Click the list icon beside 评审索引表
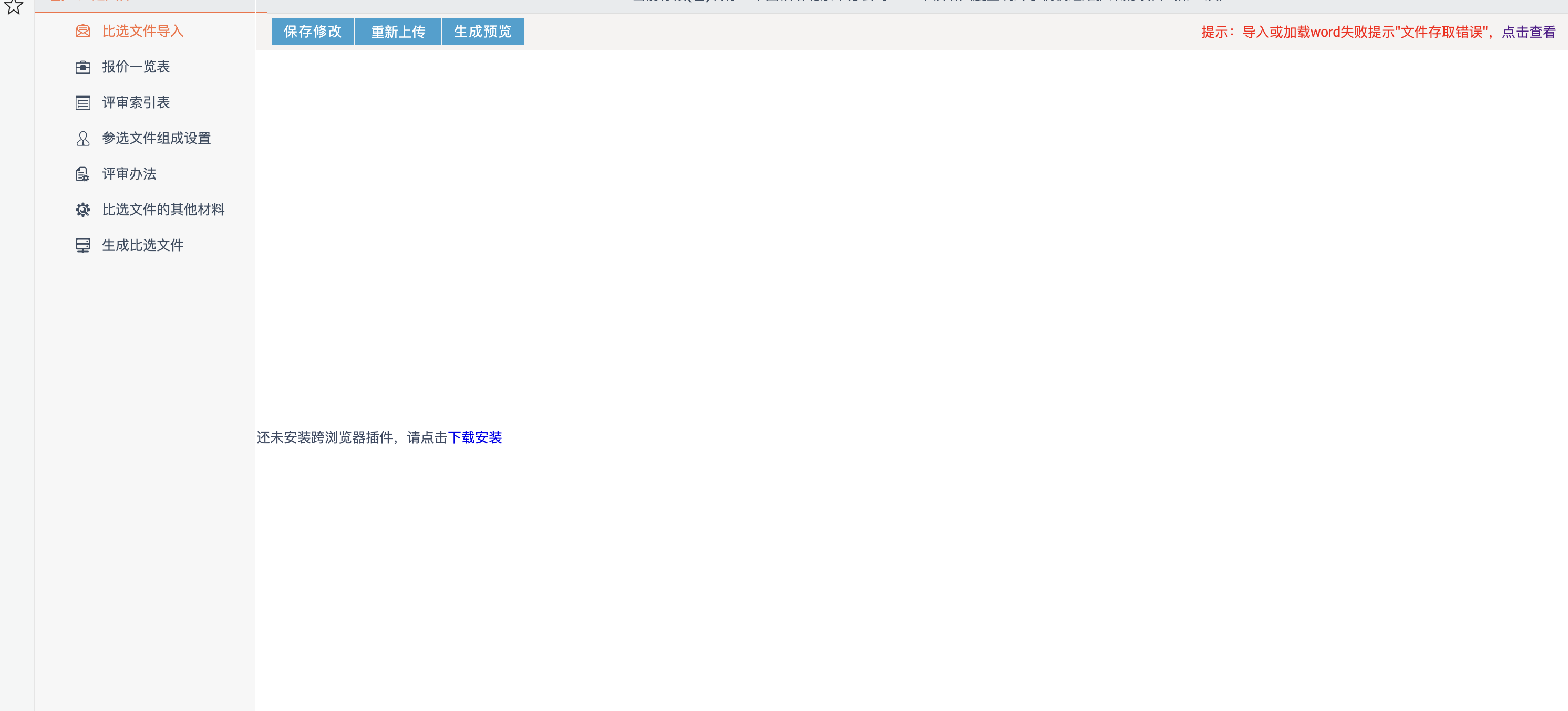The image size is (1568, 711). point(83,103)
